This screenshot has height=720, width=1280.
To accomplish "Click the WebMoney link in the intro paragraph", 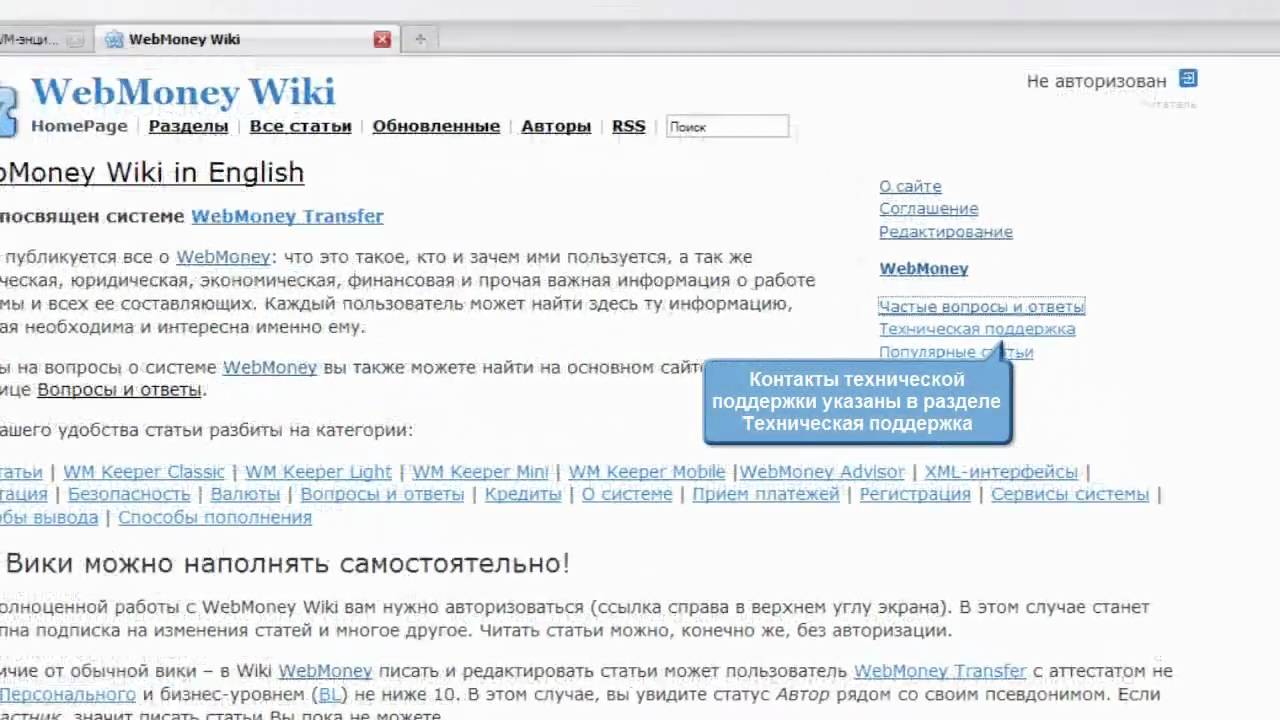I will [223, 257].
